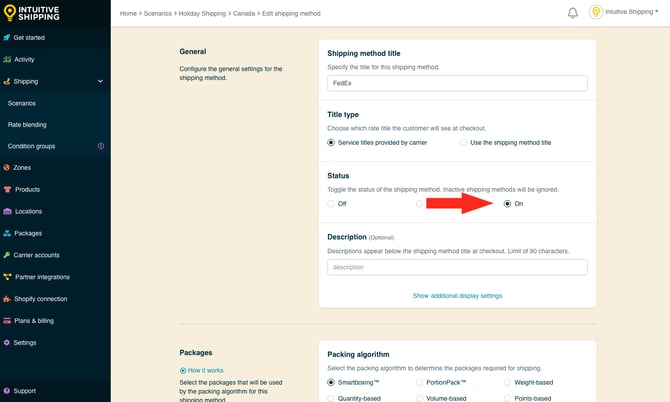This screenshot has width=670, height=402.
Task: Click the notification bell icon
Action: (x=573, y=13)
